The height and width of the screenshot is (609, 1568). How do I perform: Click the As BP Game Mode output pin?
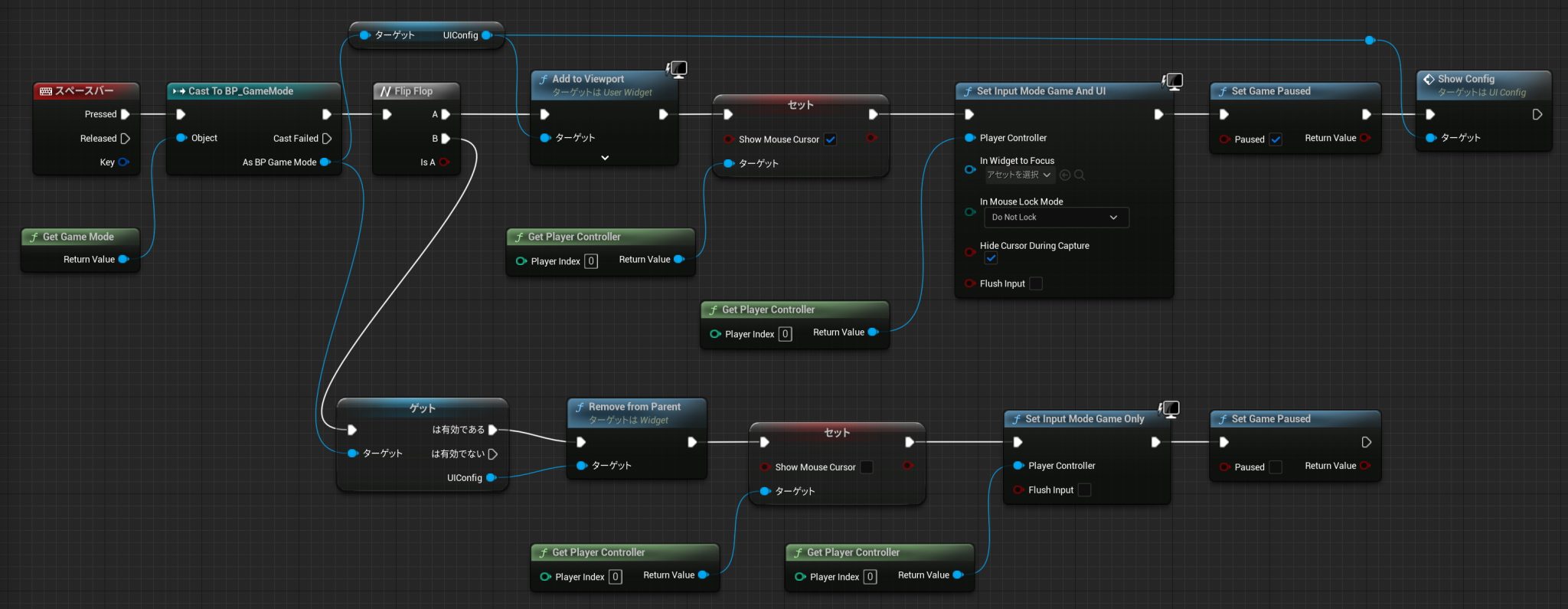tap(325, 162)
